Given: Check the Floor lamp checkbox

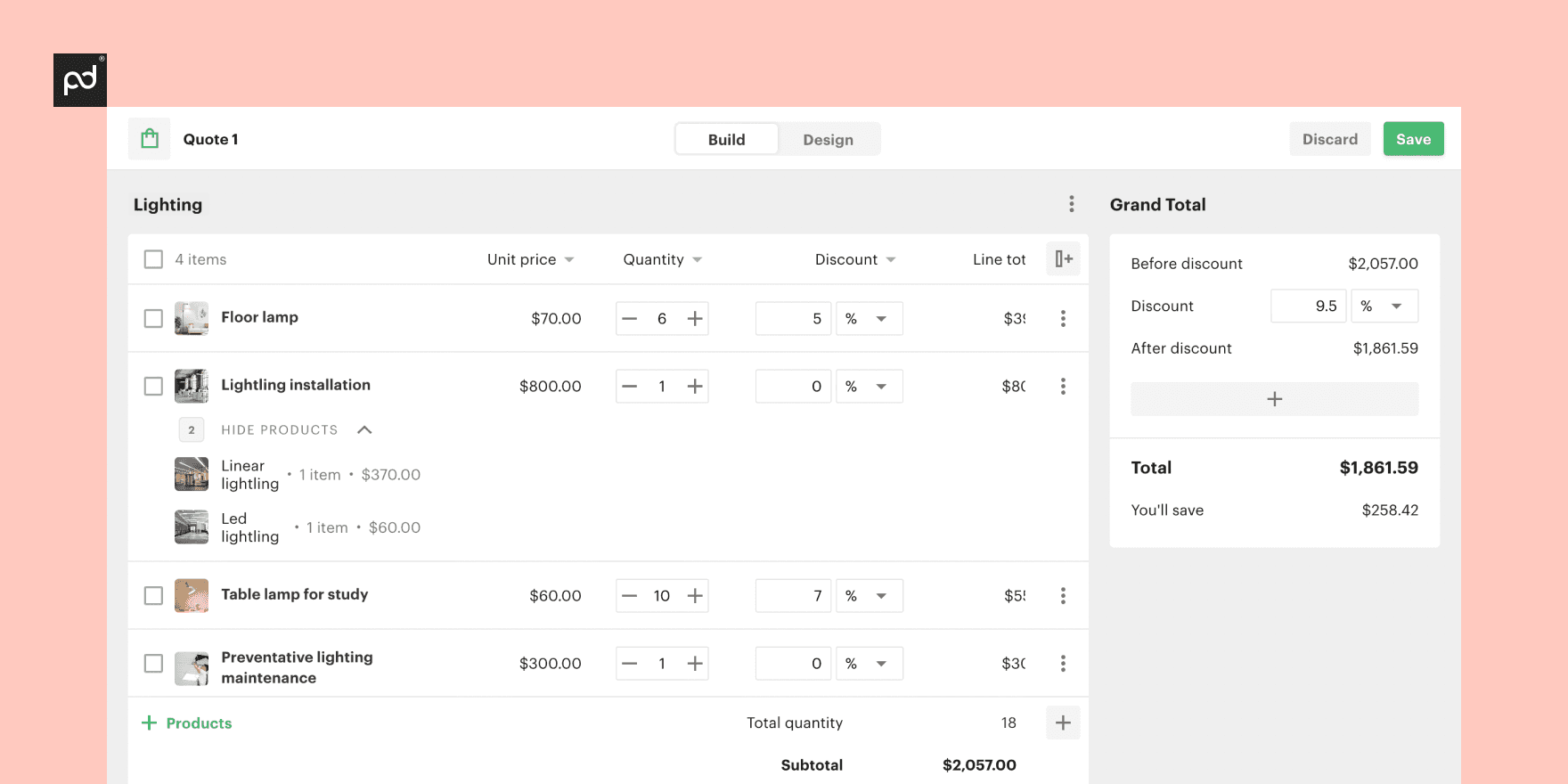Looking at the screenshot, I should click(153, 319).
